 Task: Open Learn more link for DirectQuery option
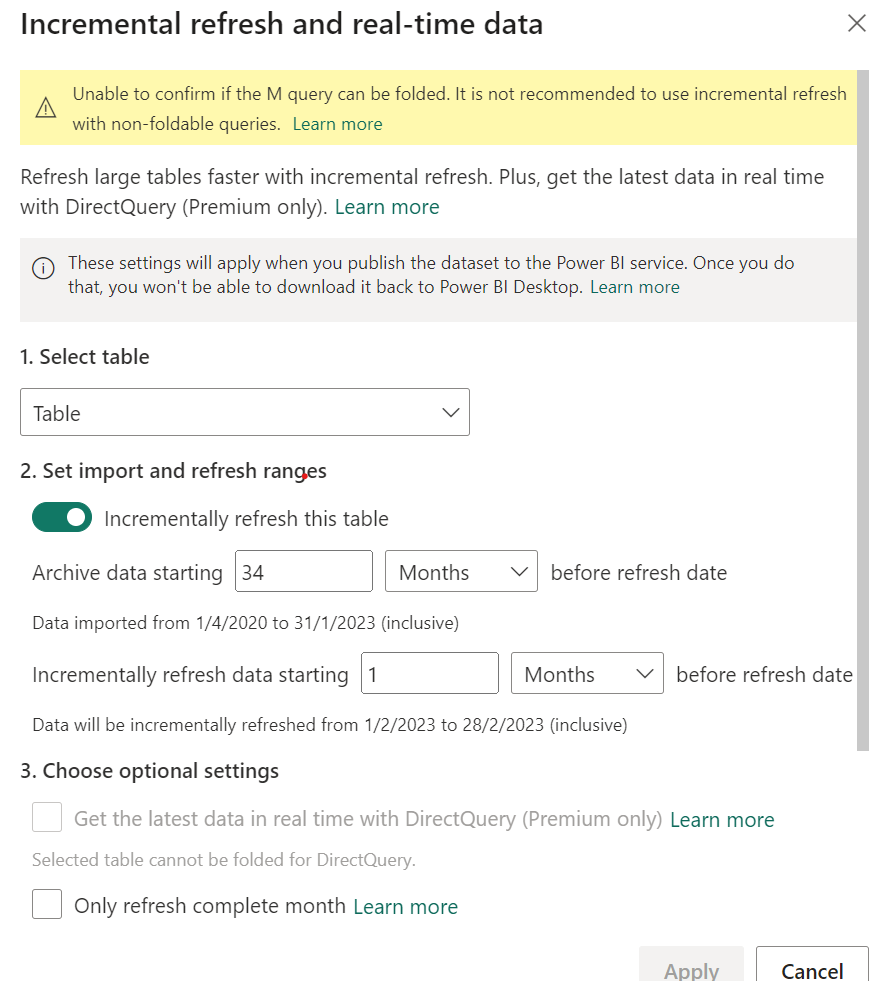[722, 820]
